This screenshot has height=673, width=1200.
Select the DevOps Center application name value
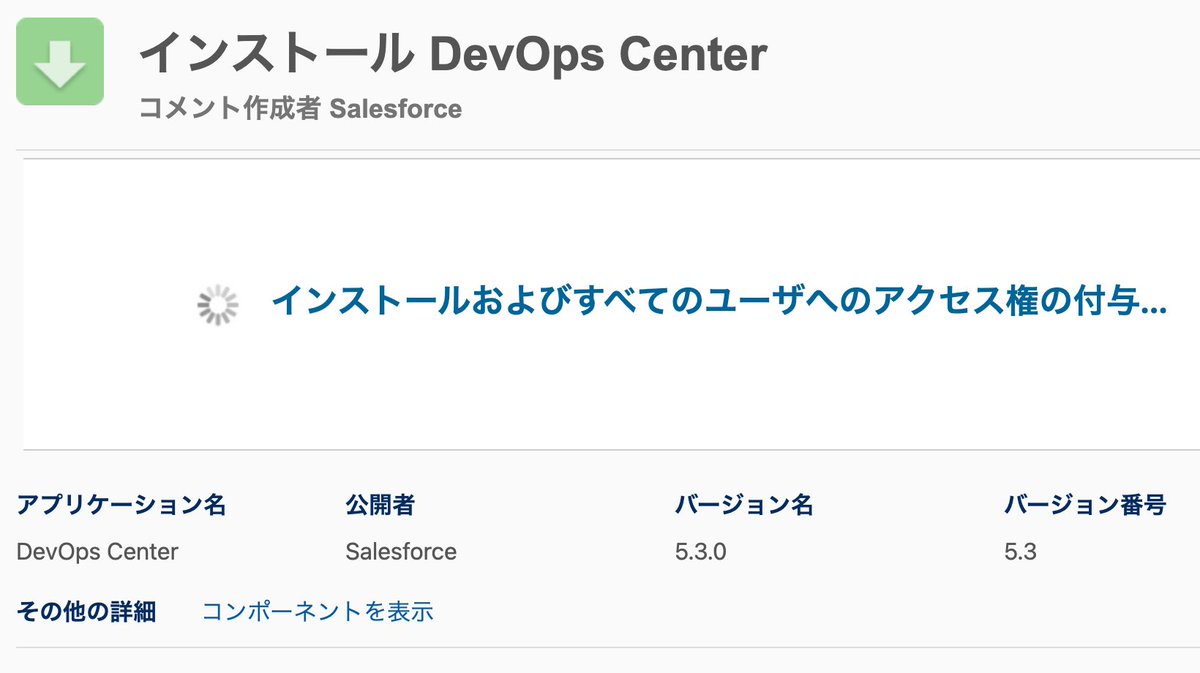98,551
